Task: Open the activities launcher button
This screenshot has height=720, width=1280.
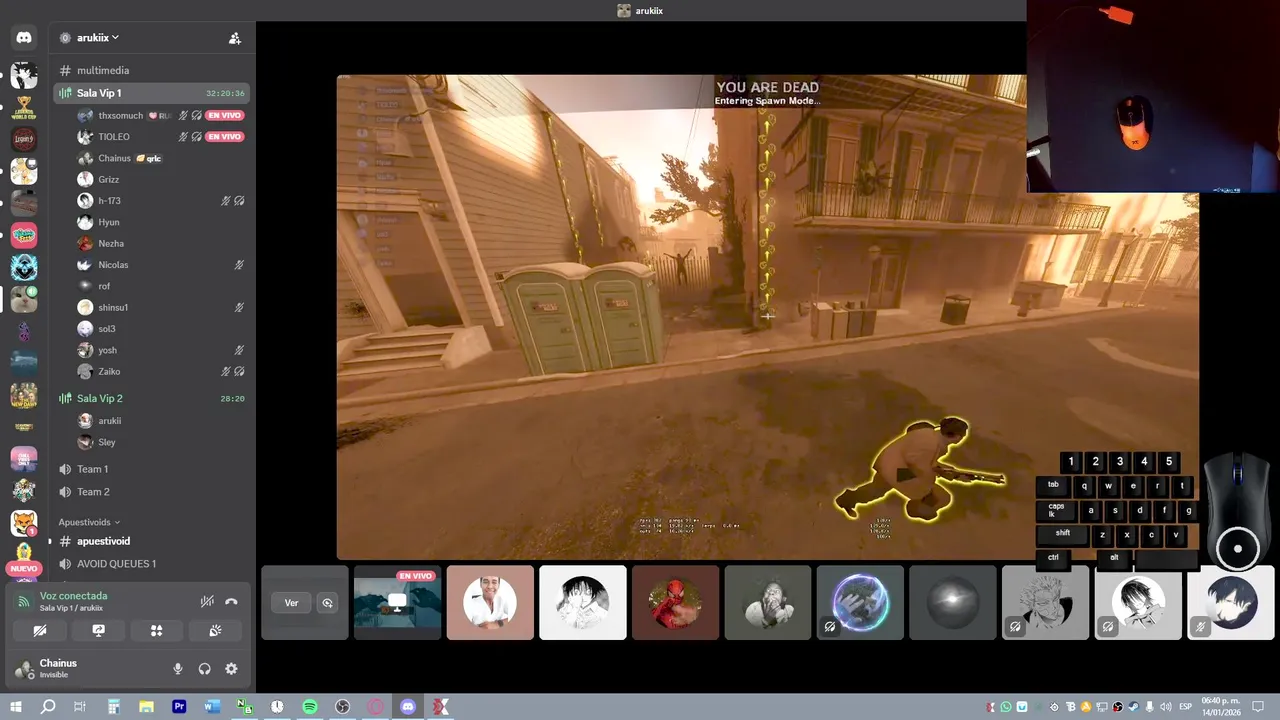Action: 156,631
